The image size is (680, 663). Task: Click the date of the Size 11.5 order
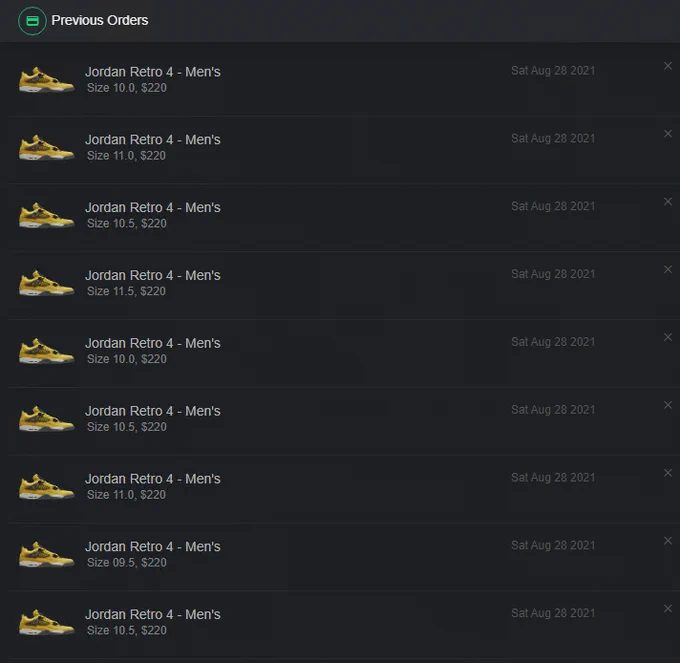pos(553,274)
